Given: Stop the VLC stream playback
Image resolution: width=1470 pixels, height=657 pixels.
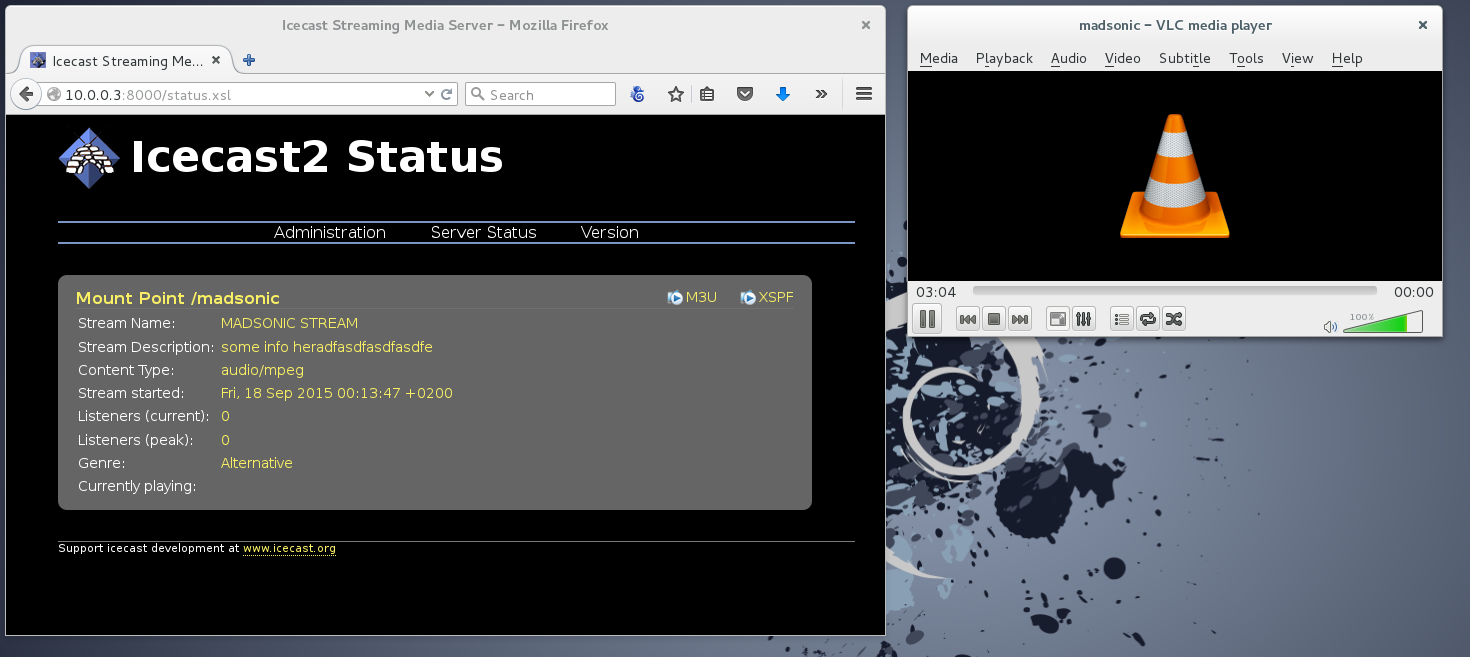Looking at the screenshot, I should [x=994, y=319].
